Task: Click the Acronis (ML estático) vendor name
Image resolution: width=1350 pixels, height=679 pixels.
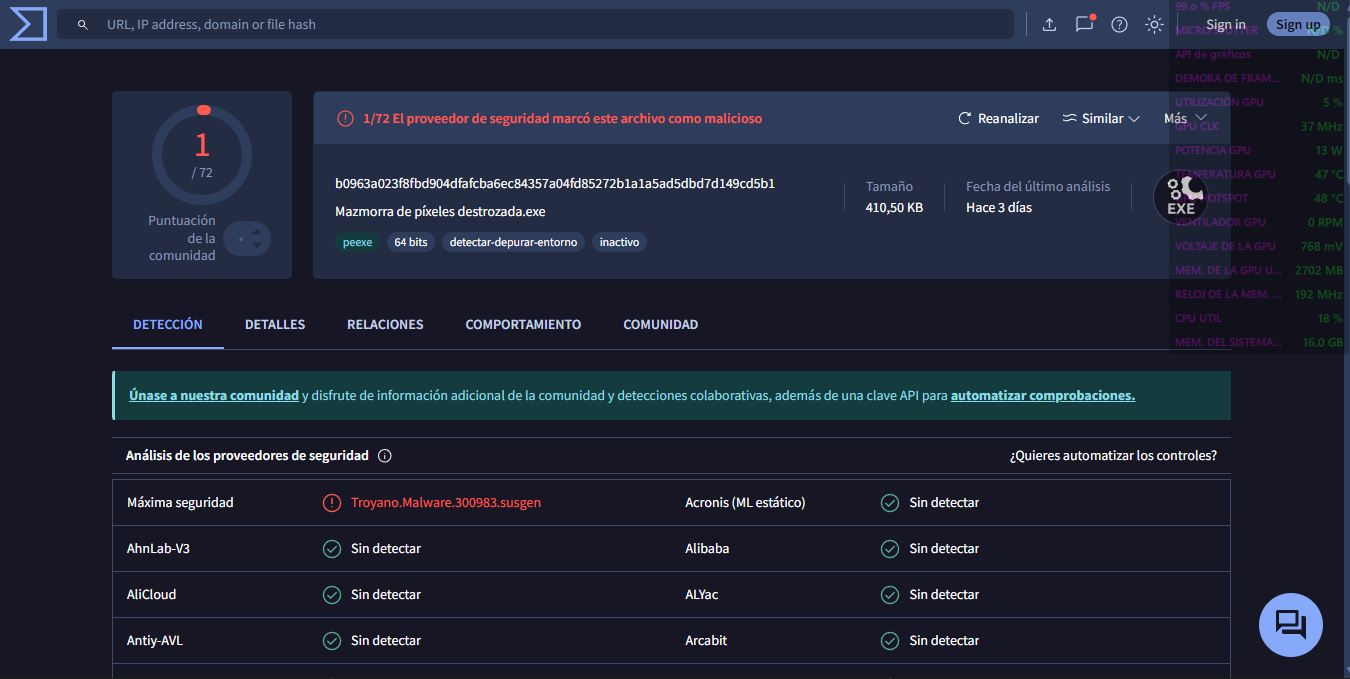Action: pyautogui.click(x=745, y=502)
